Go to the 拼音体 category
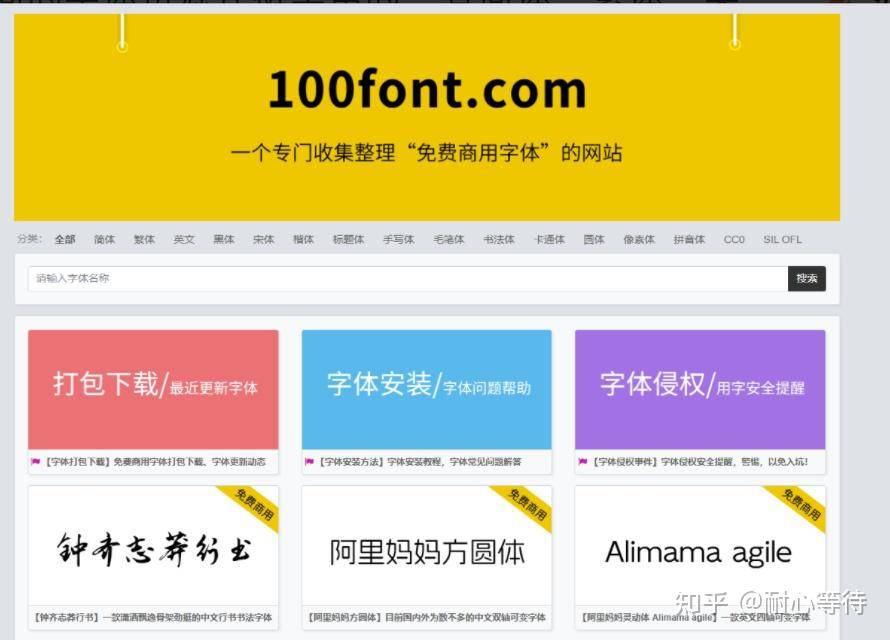Viewport: 890px width, 640px height. tap(689, 239)
